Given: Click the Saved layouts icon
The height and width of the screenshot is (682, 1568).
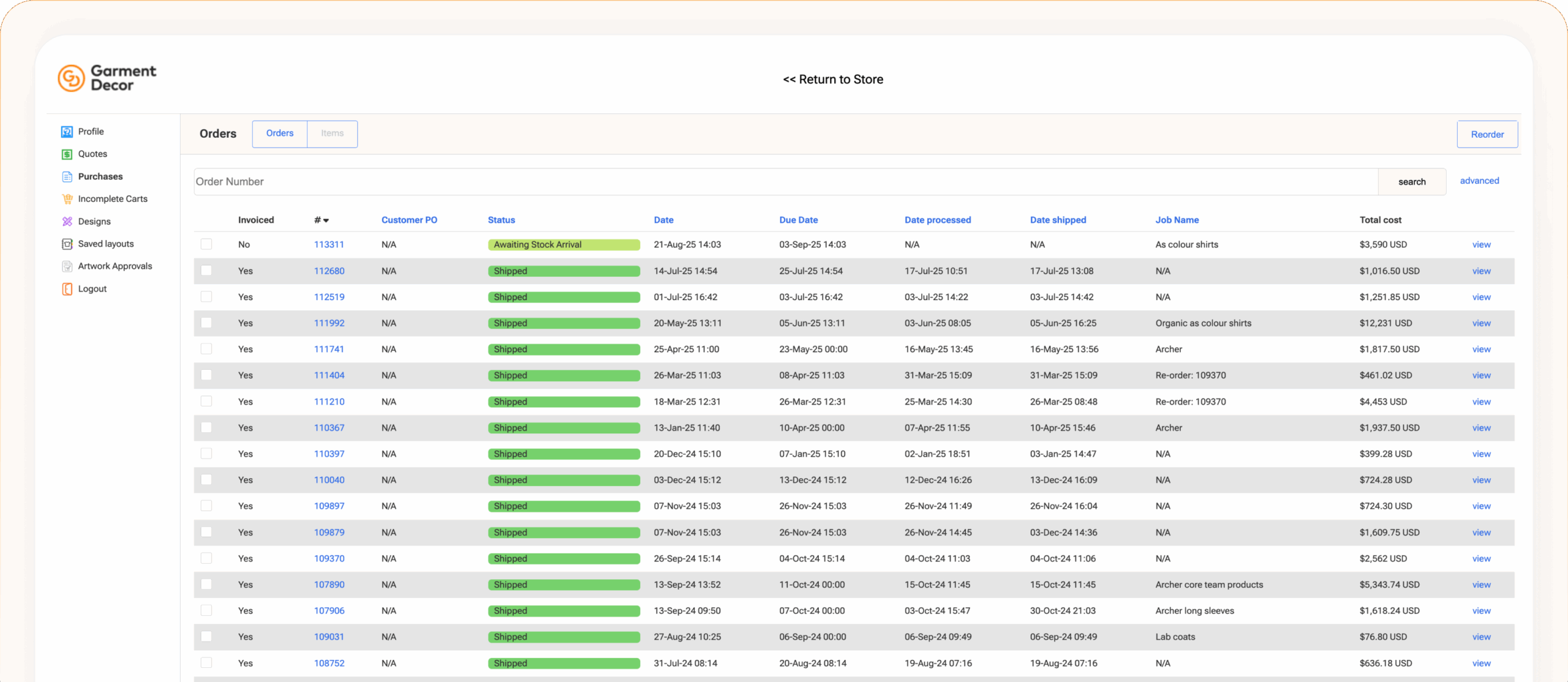Looking at the screenshot, I should pyautogui.click(x=67, y=244).
